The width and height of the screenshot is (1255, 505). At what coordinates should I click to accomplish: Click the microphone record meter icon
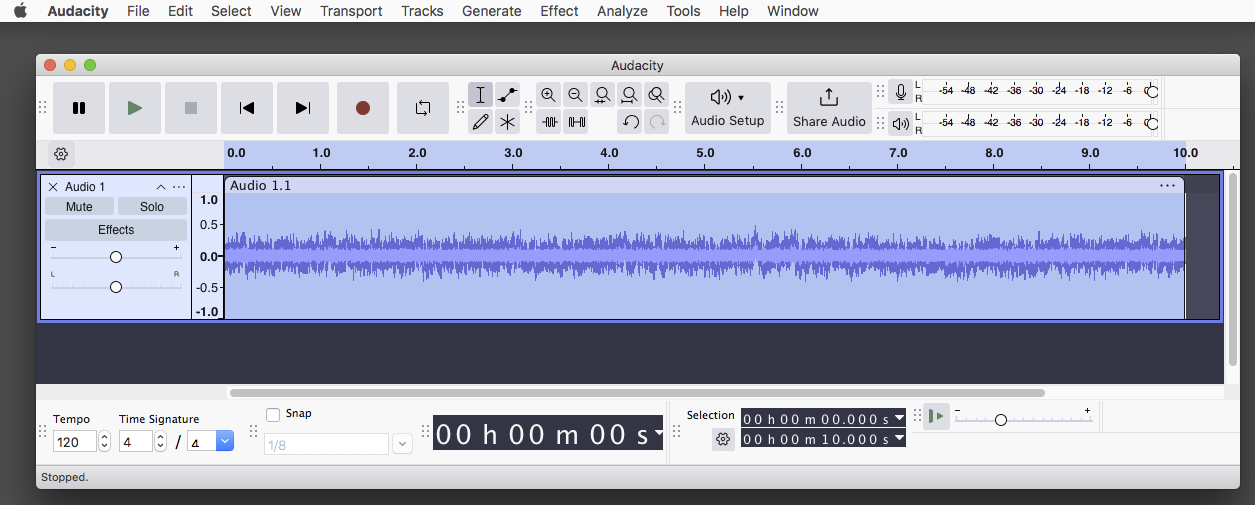point(901,92)
